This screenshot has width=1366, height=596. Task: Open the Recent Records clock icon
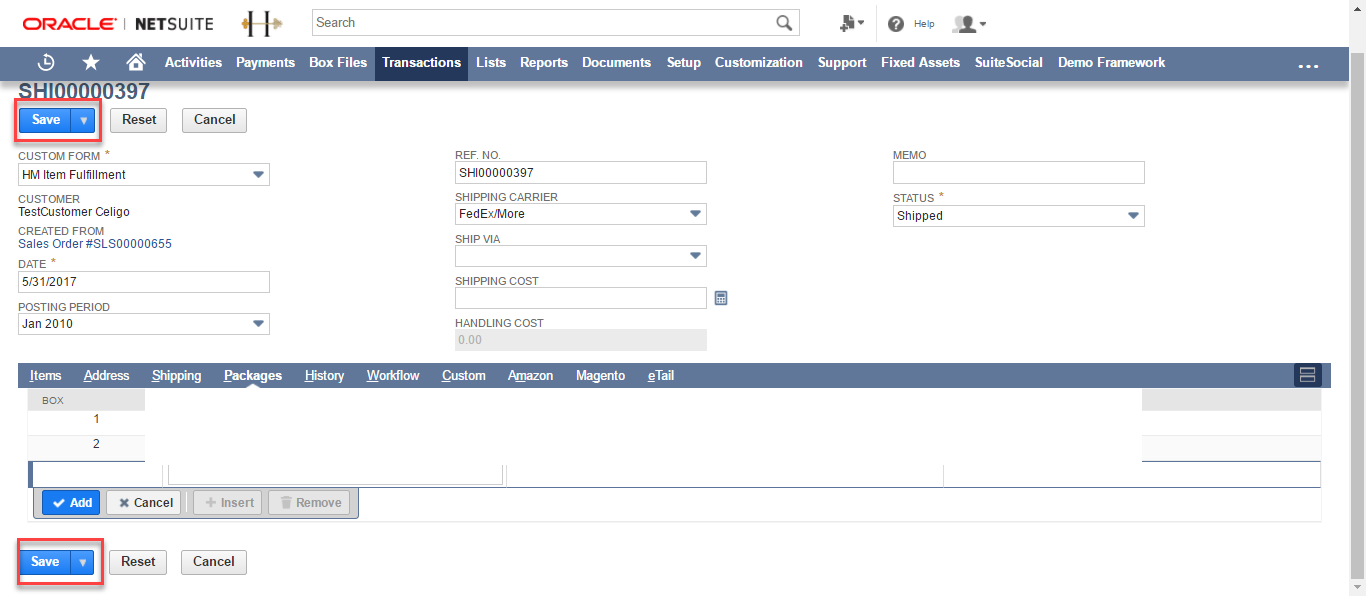[x=46, y=62]
